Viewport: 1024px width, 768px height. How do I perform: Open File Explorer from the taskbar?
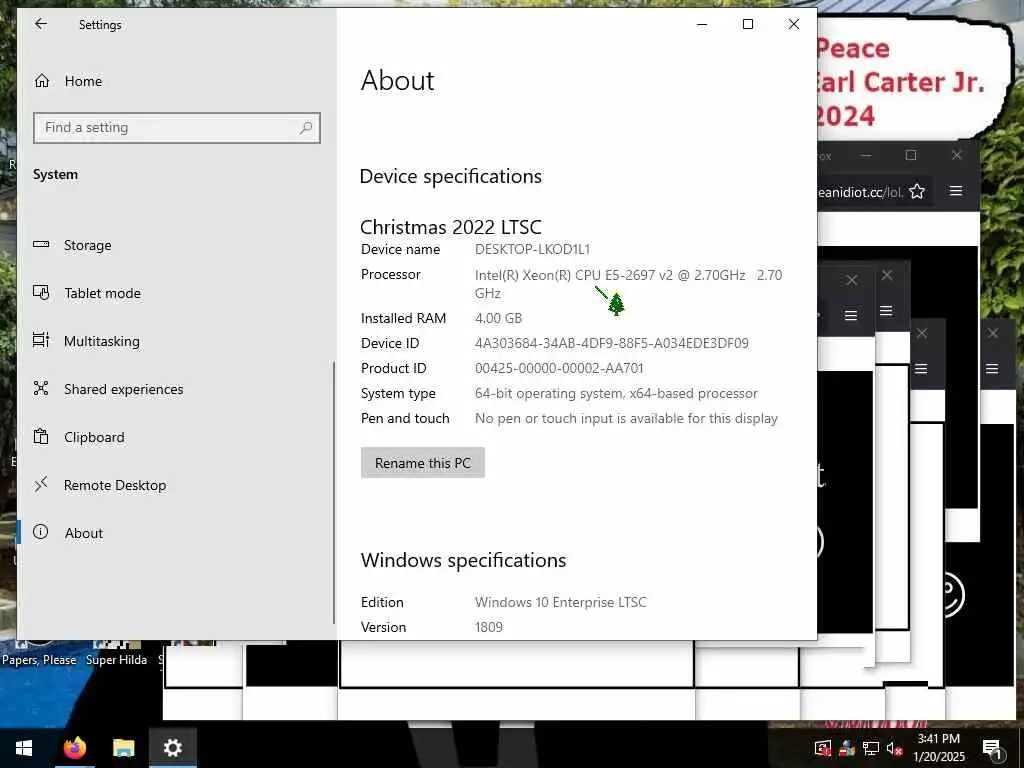123,748
